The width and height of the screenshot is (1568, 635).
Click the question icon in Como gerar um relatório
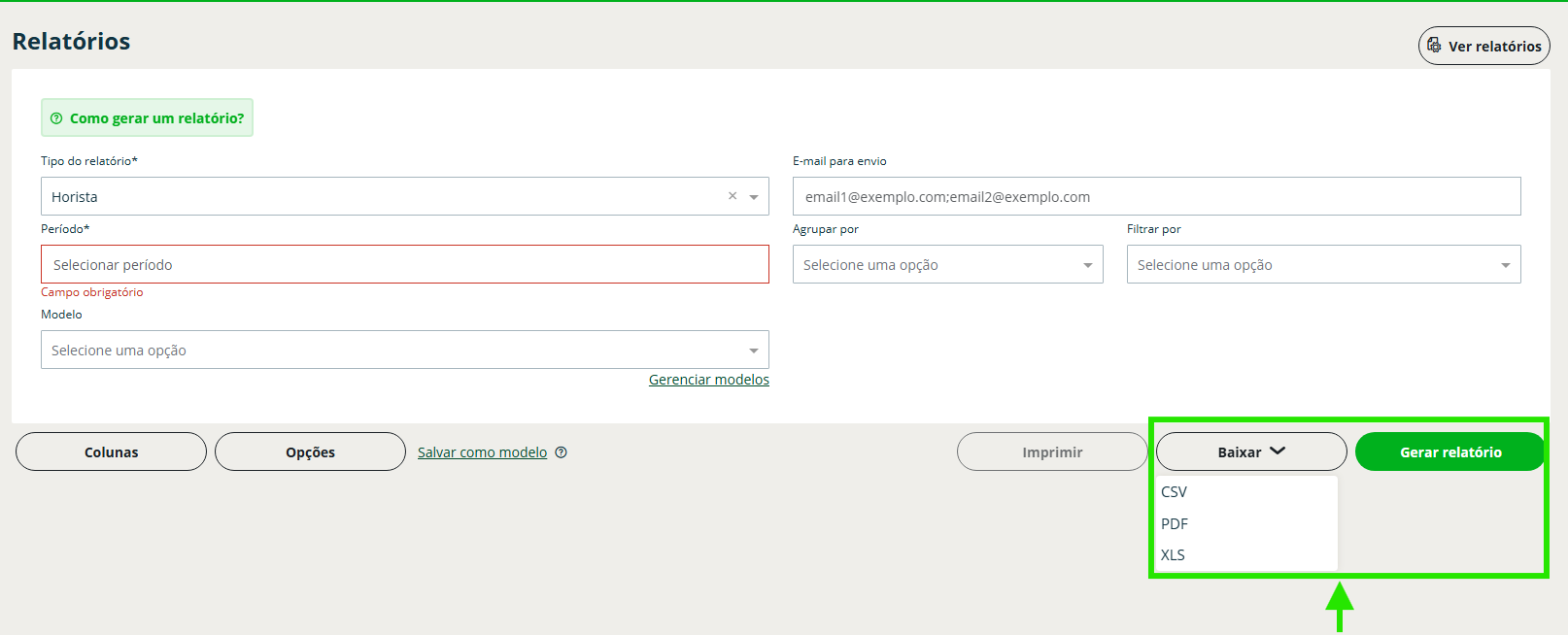point(56,118)
